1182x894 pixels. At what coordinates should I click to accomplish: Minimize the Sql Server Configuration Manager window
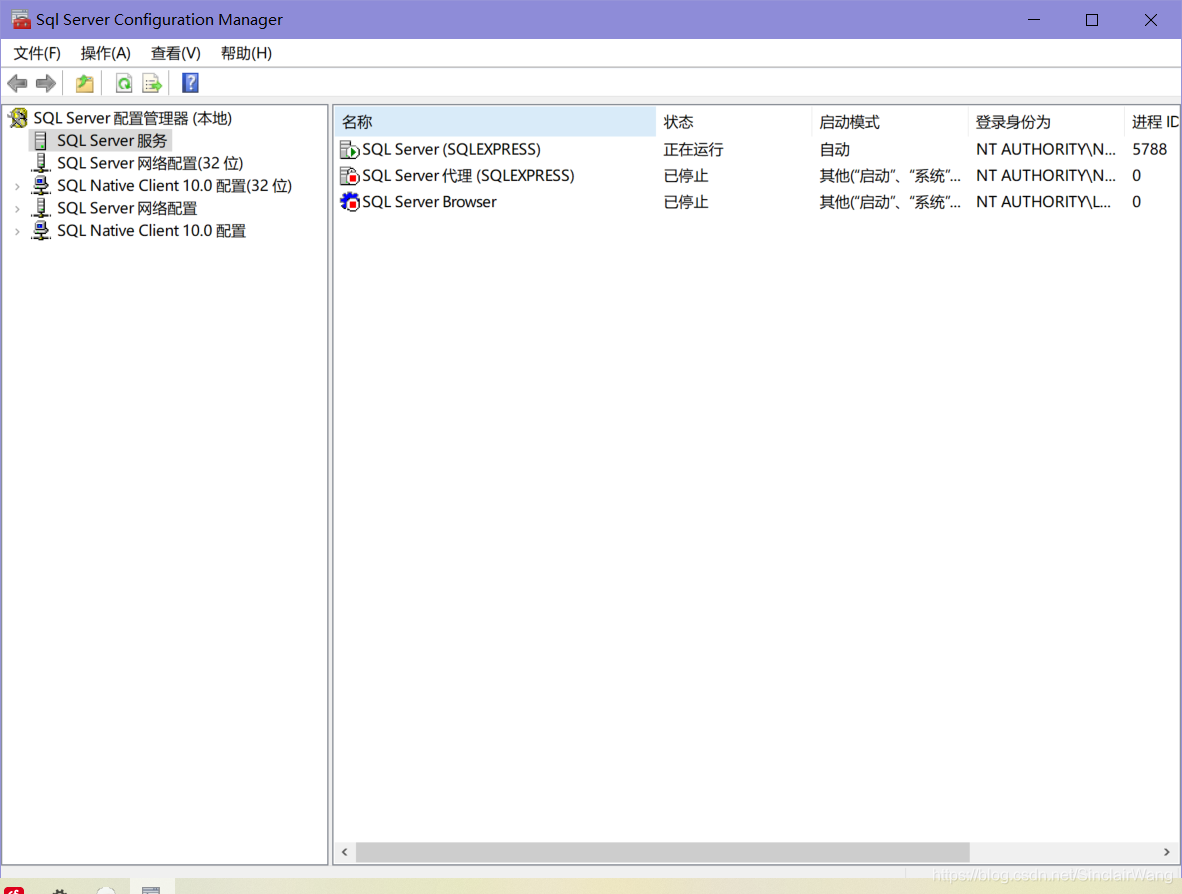pos(1034,20)
